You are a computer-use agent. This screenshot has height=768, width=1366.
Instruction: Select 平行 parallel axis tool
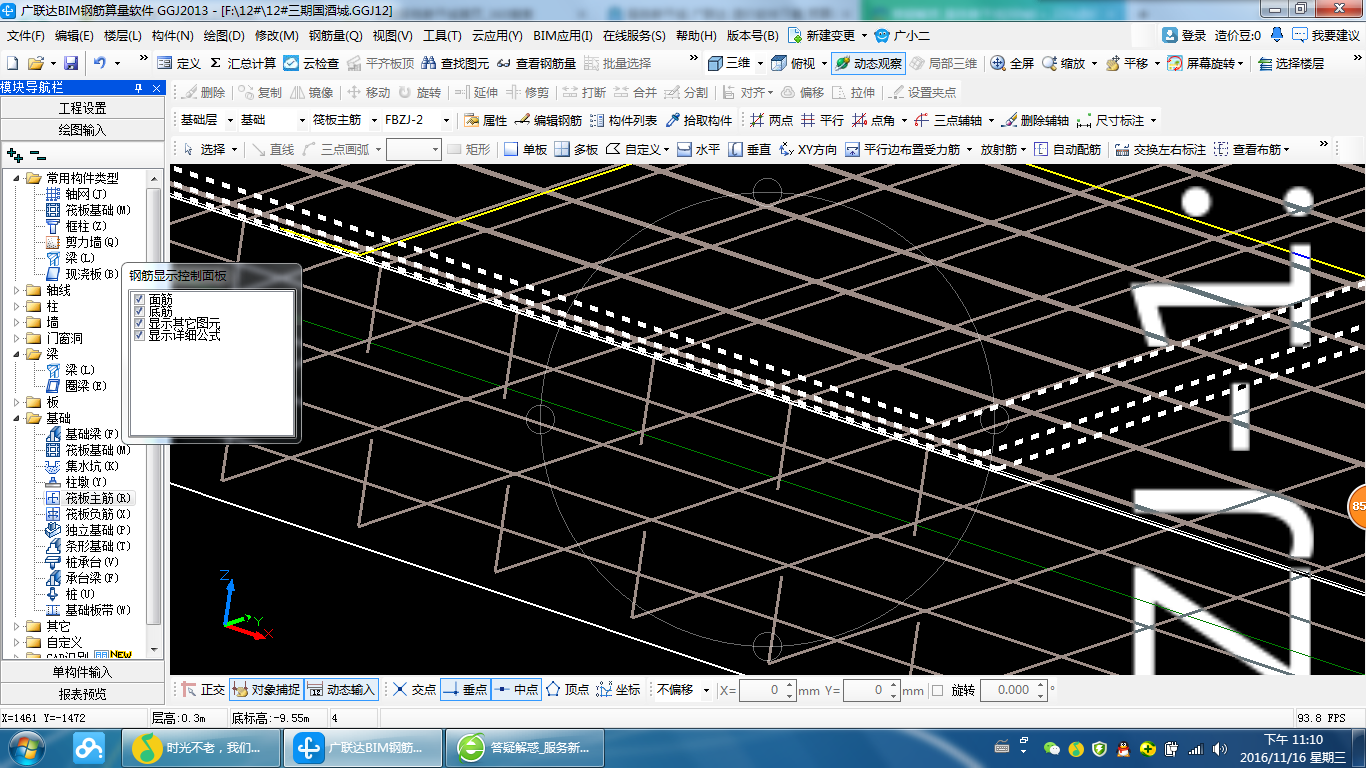click(822, 120)
